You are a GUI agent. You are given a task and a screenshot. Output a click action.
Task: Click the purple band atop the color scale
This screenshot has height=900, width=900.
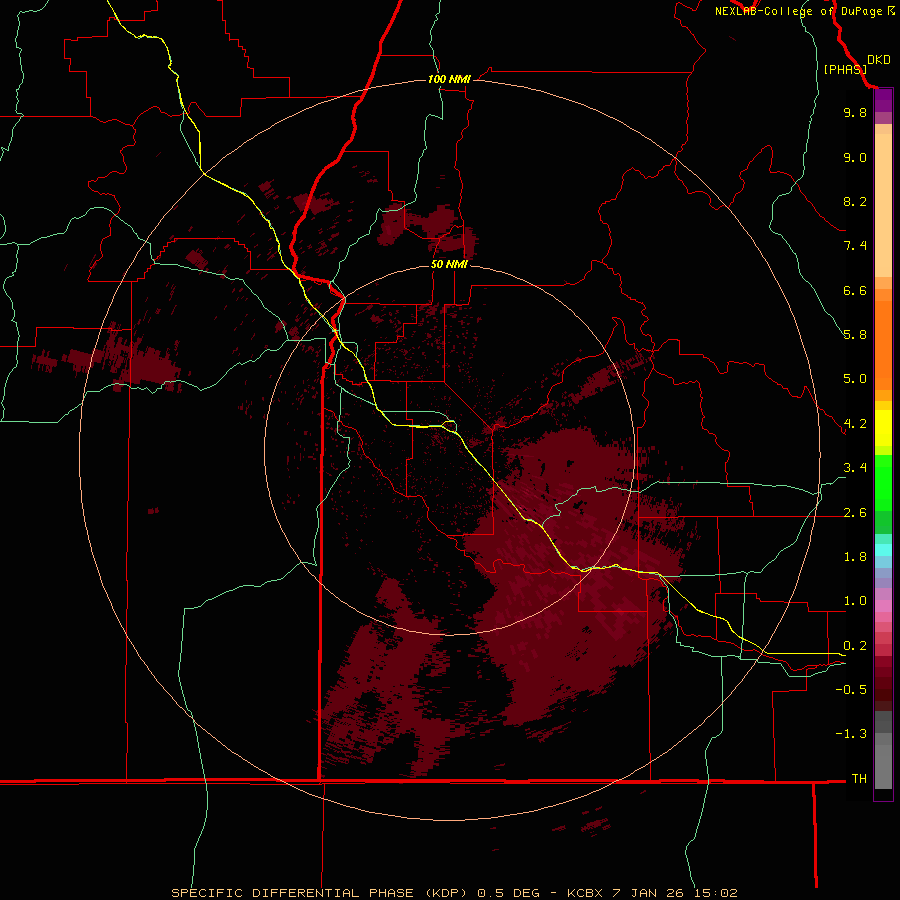(x=883, y=100)
